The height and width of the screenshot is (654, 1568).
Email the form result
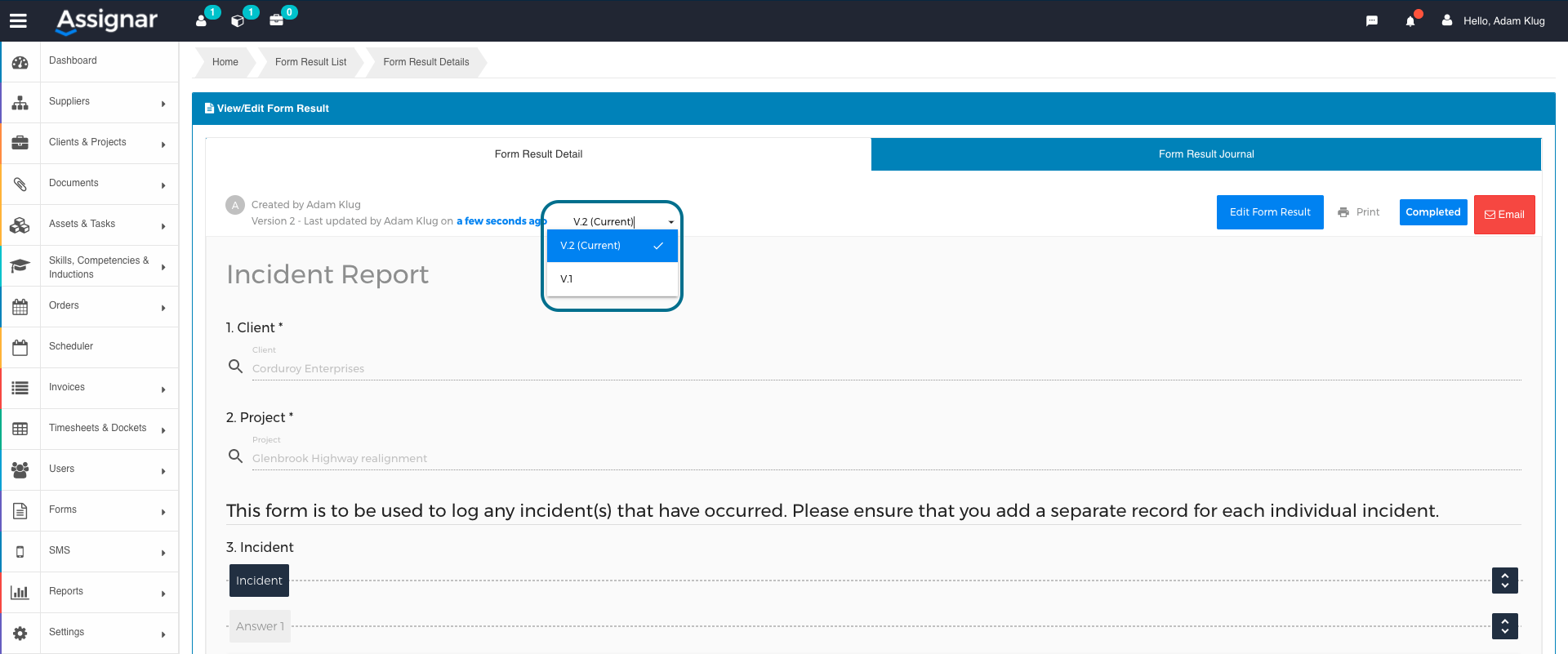coord(1504,215)
